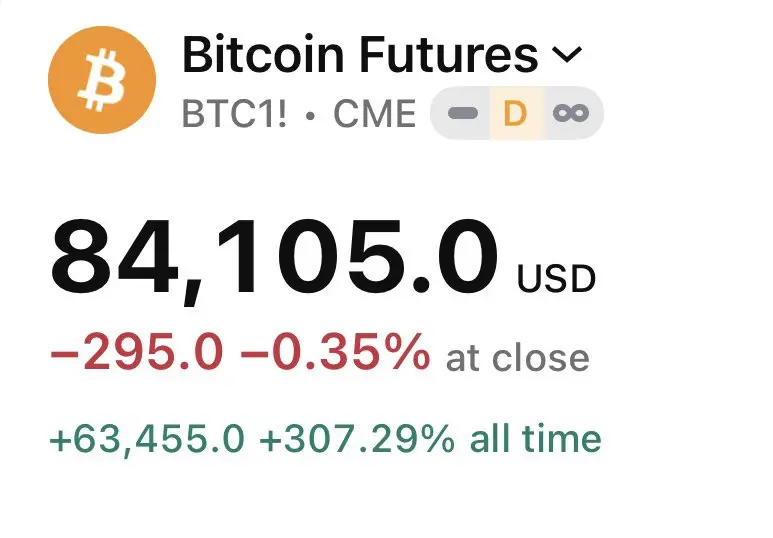Click the green +307.29% percentage

(x=357, y=438)
